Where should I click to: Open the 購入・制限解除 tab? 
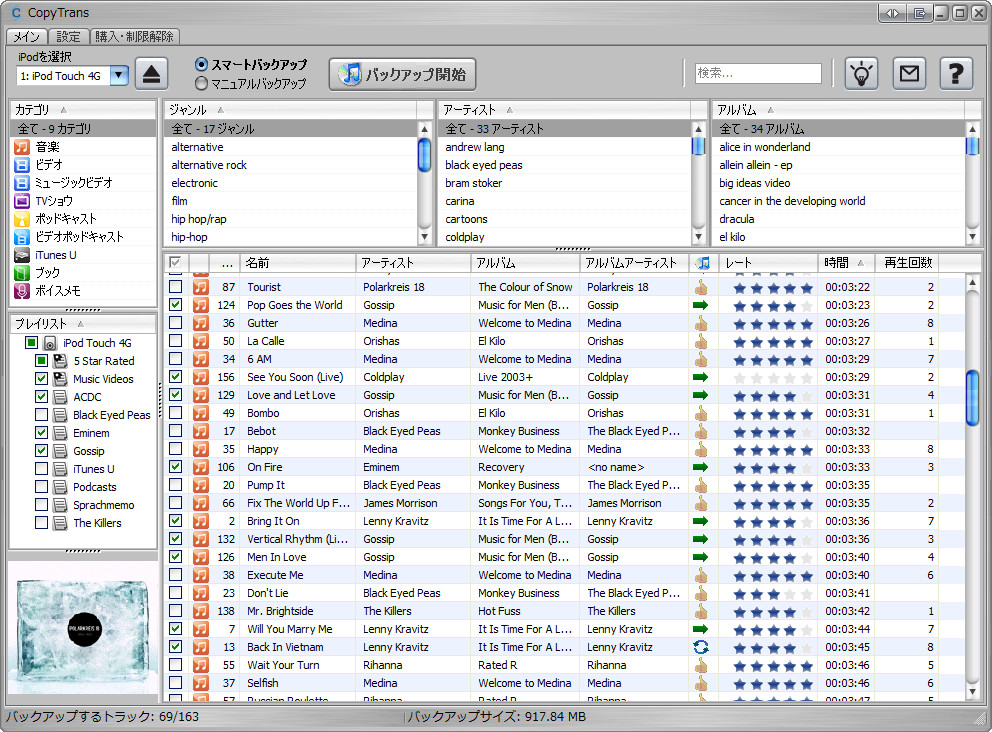[135, 37]
